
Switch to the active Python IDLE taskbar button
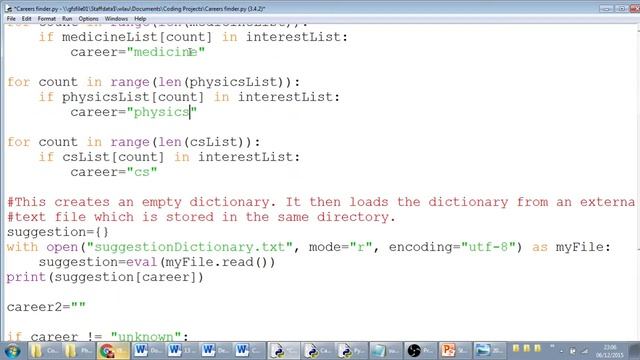(x=283, y=351)
